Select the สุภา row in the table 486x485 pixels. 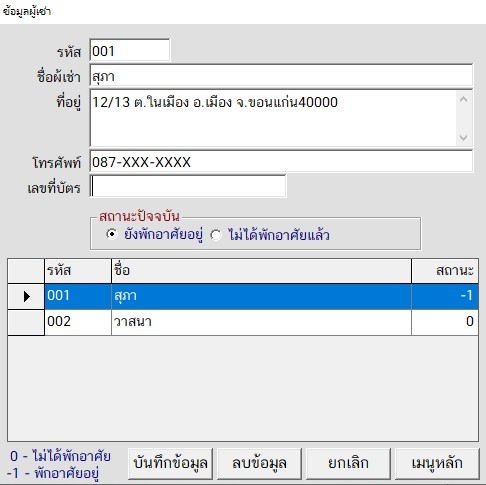261,296
